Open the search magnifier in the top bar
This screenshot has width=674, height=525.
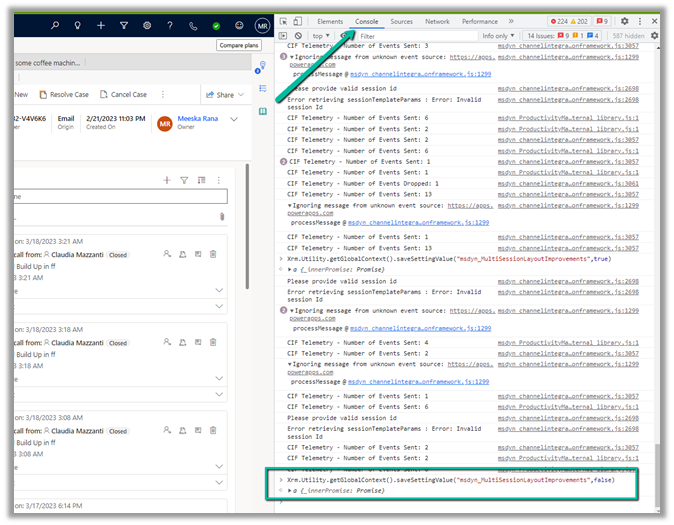(53, 25)
